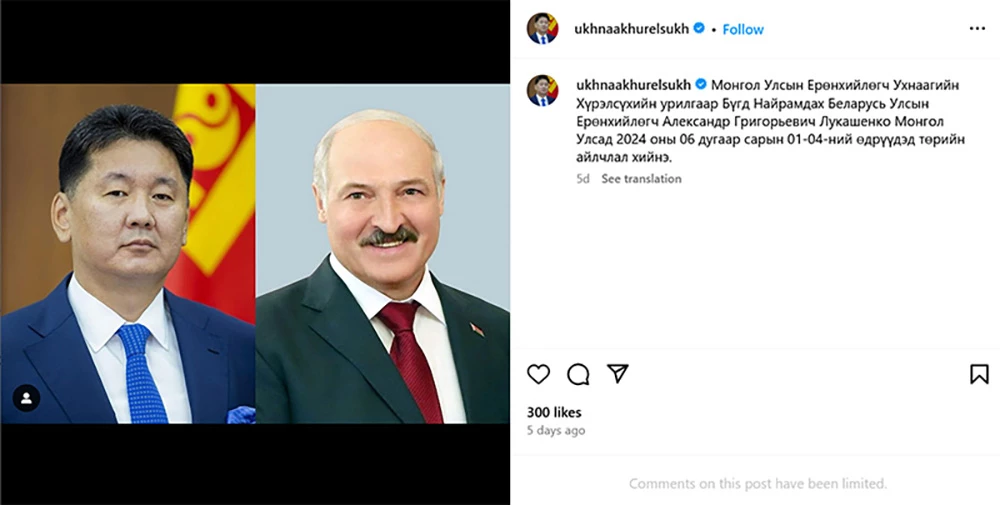Click the verified badge beside caption username
1000x505 pixels.
pyautogui.click(x=701, y=84)
